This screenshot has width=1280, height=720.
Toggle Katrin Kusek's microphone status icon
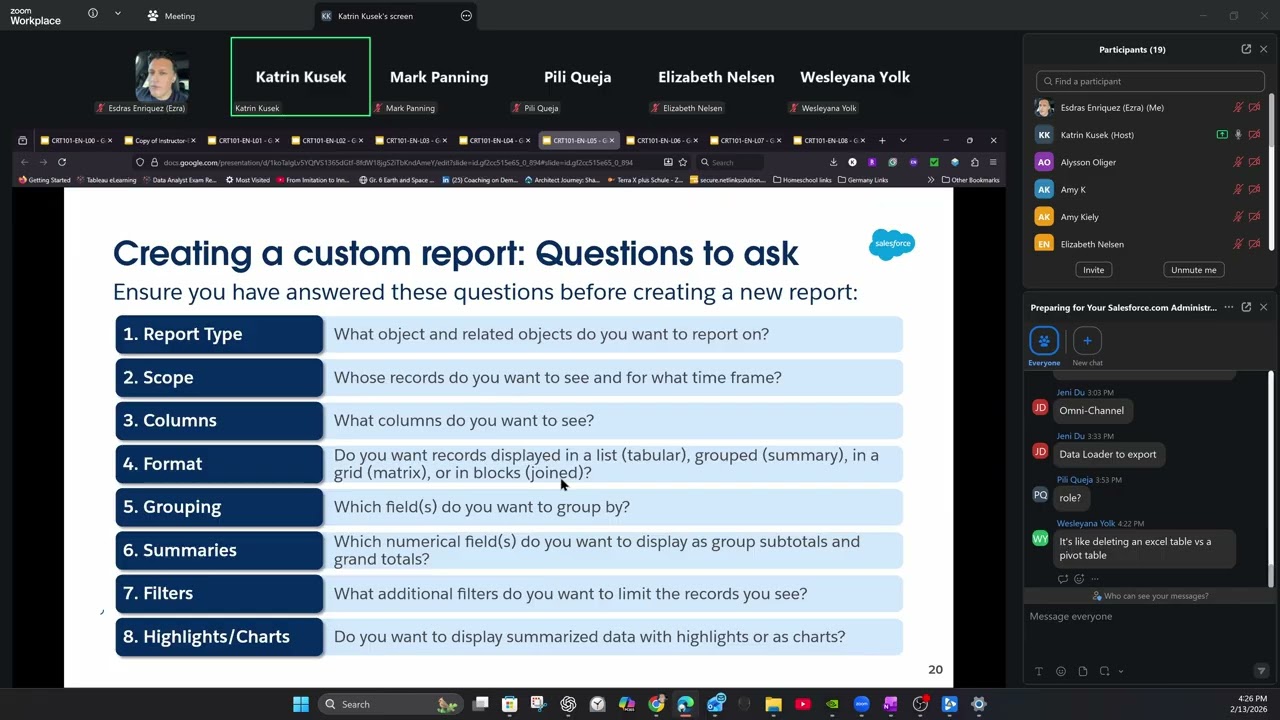click(1238, 134)
